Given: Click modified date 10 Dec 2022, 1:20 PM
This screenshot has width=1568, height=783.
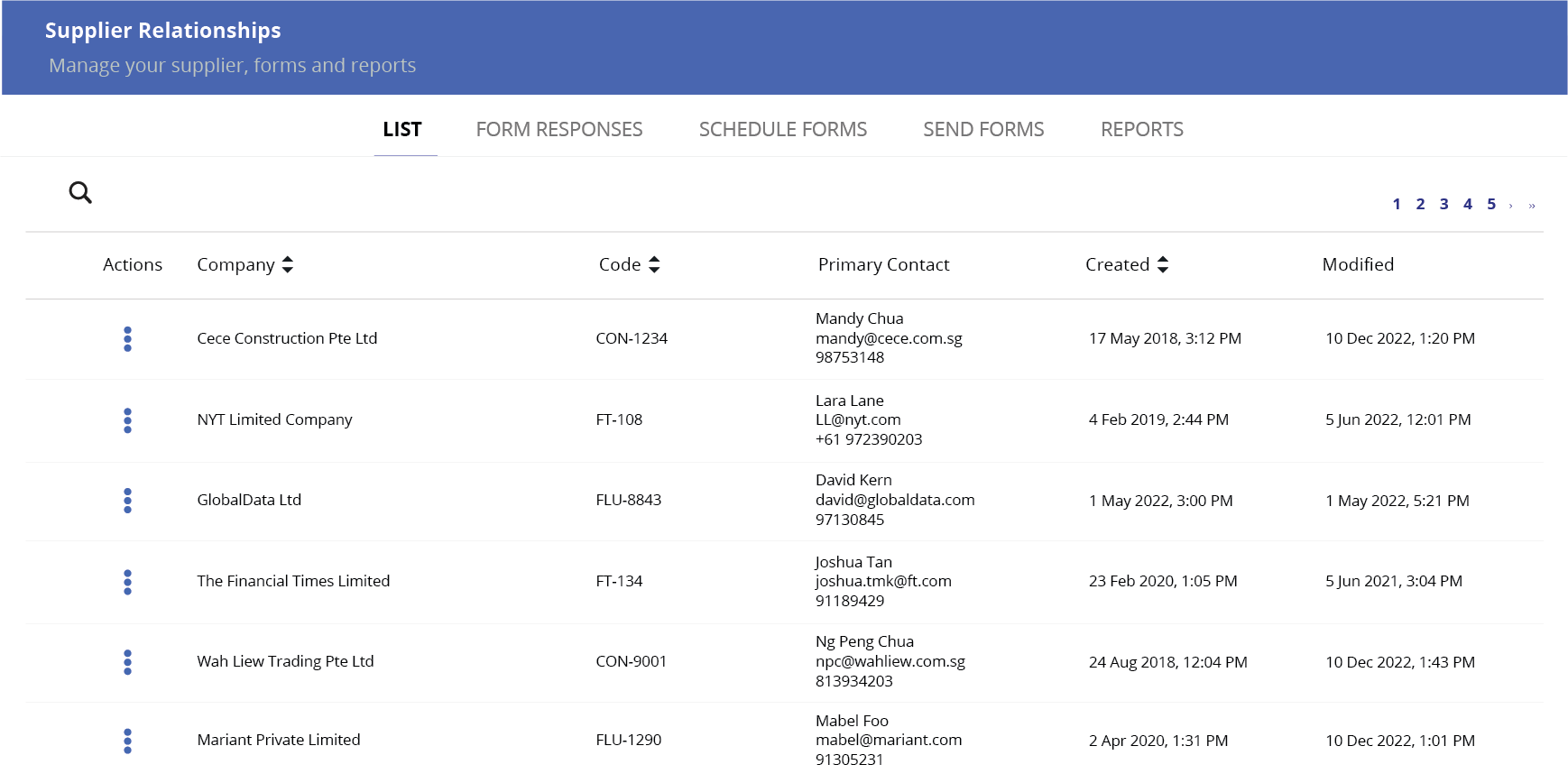Looking at the screenshot, I should pyautogui.click(x=1400, y=338).
